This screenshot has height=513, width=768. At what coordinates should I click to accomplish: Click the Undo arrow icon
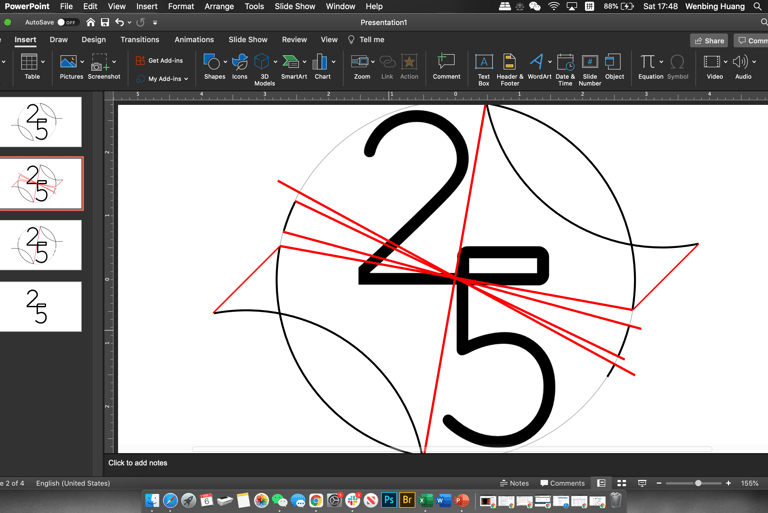[120, 23]
